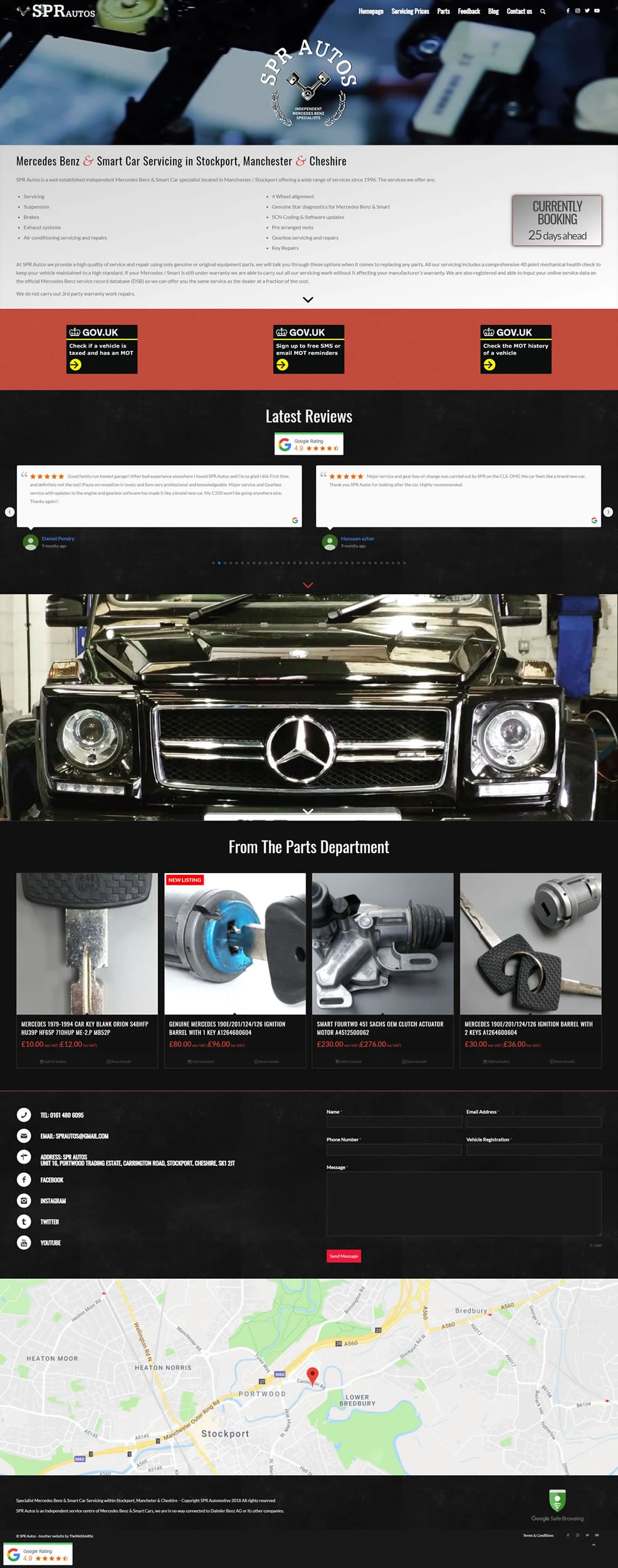Click Daniel Pendry reviewer name link

58,538
